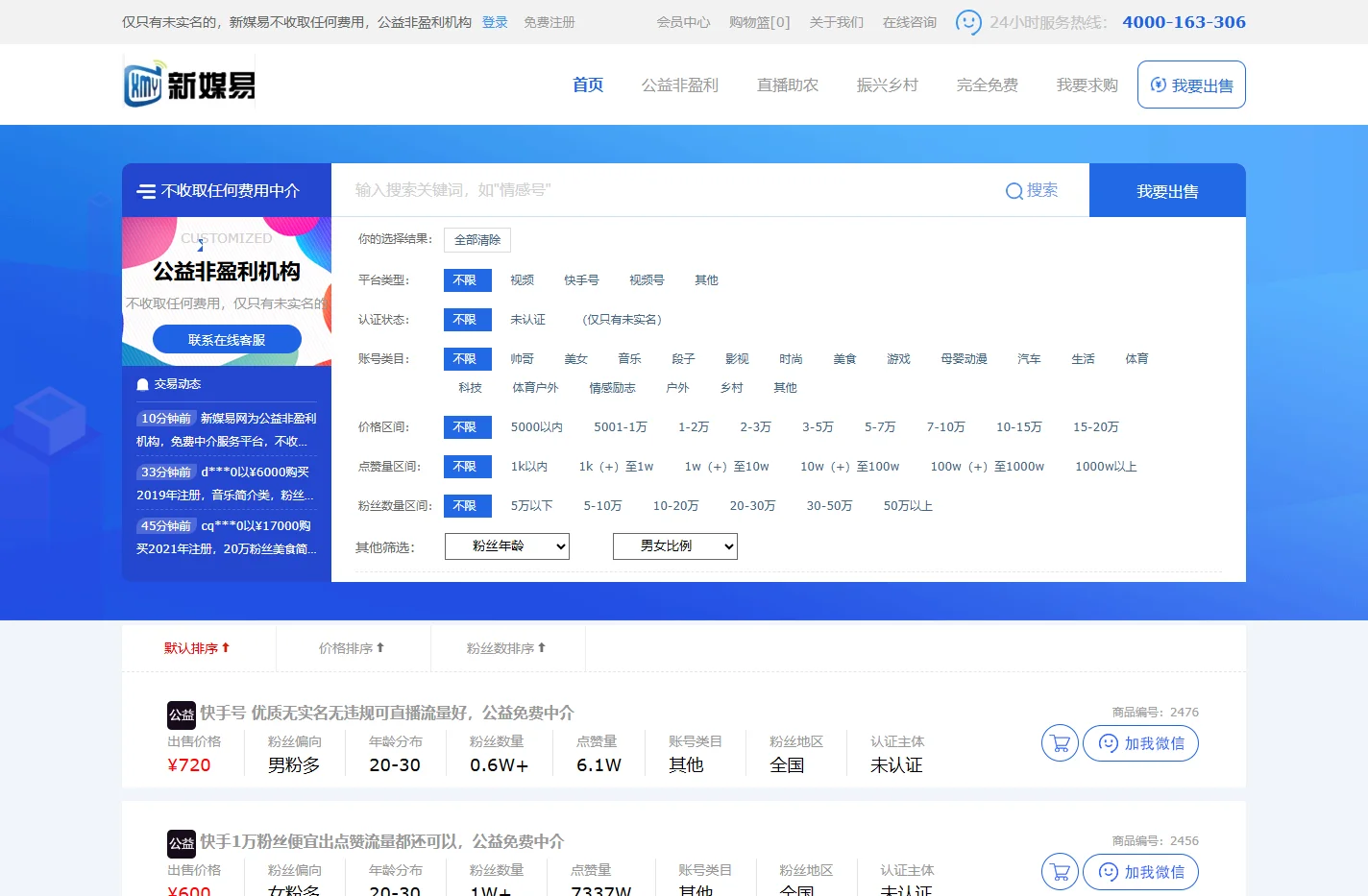Click the 公益 badge on listing 2456
The height and width of the screenshot is (896, 1368).
[182, 843]
